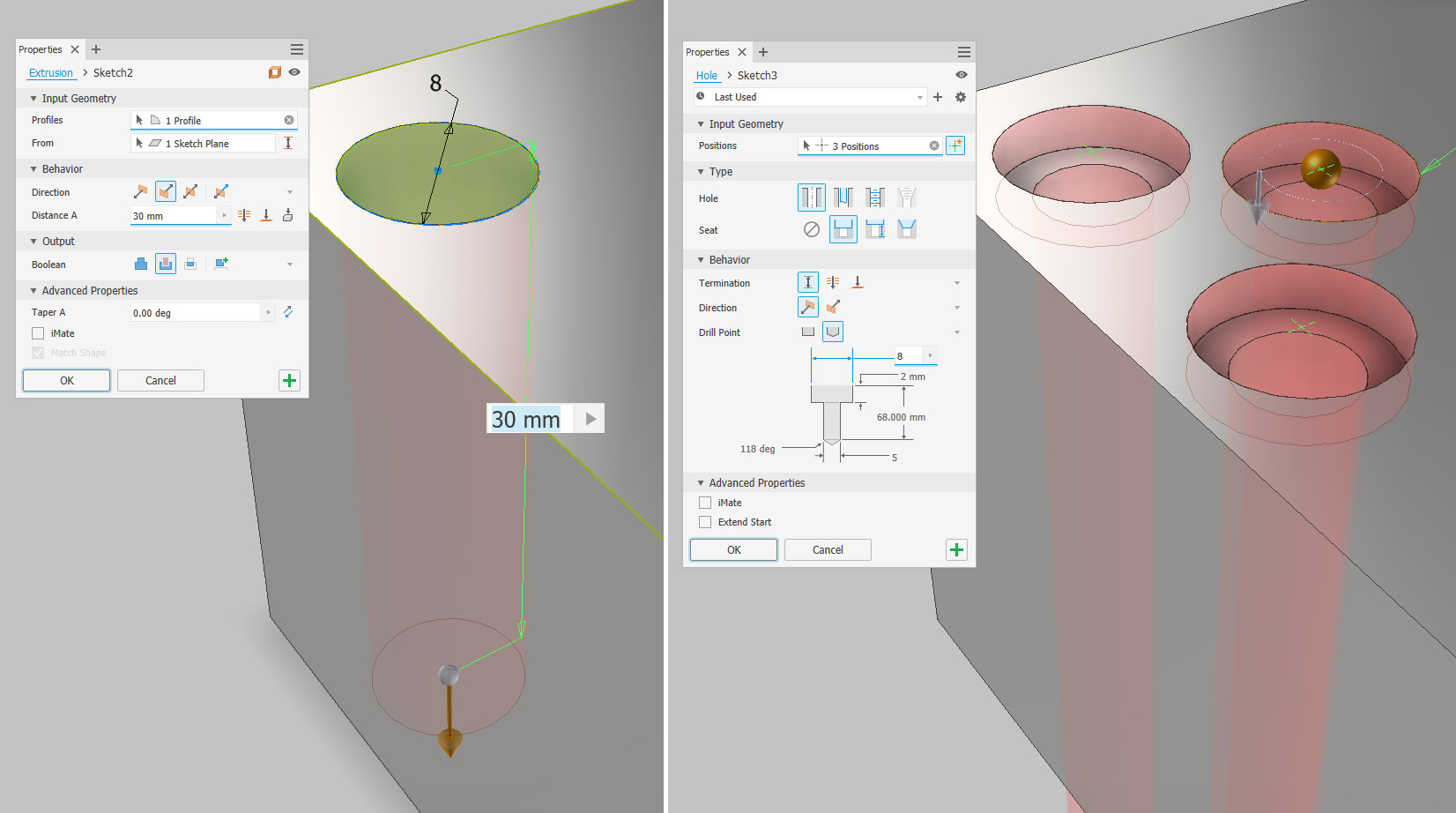Image resolution: width=1456 pixels, height=813 pixels.
Task: Click the Extrusion breadcrumb link
Action: click(51, 73)
